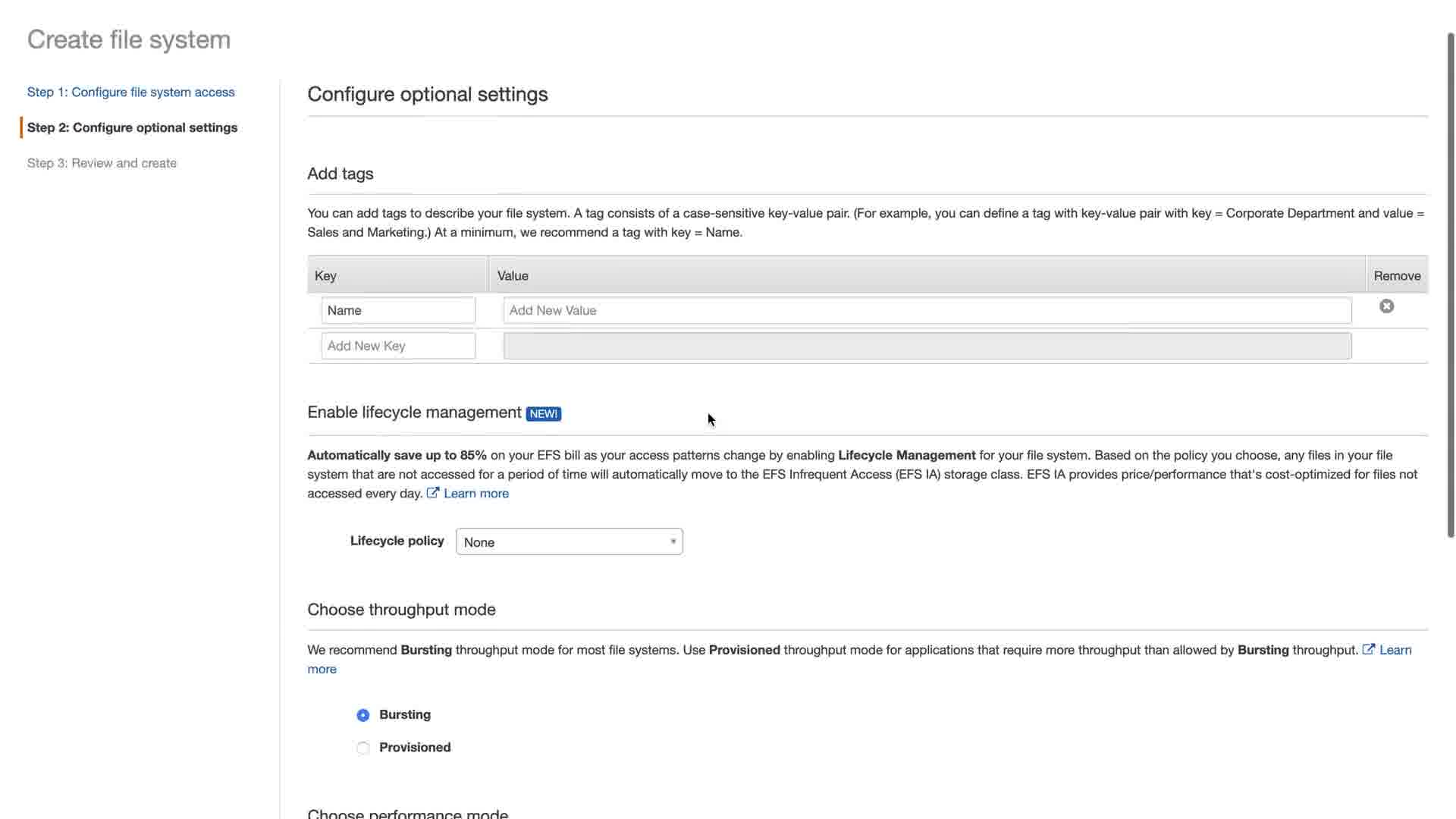Click the Name key input field
Viewport: 1456px width, 819px height.
(x=398, y=310)
